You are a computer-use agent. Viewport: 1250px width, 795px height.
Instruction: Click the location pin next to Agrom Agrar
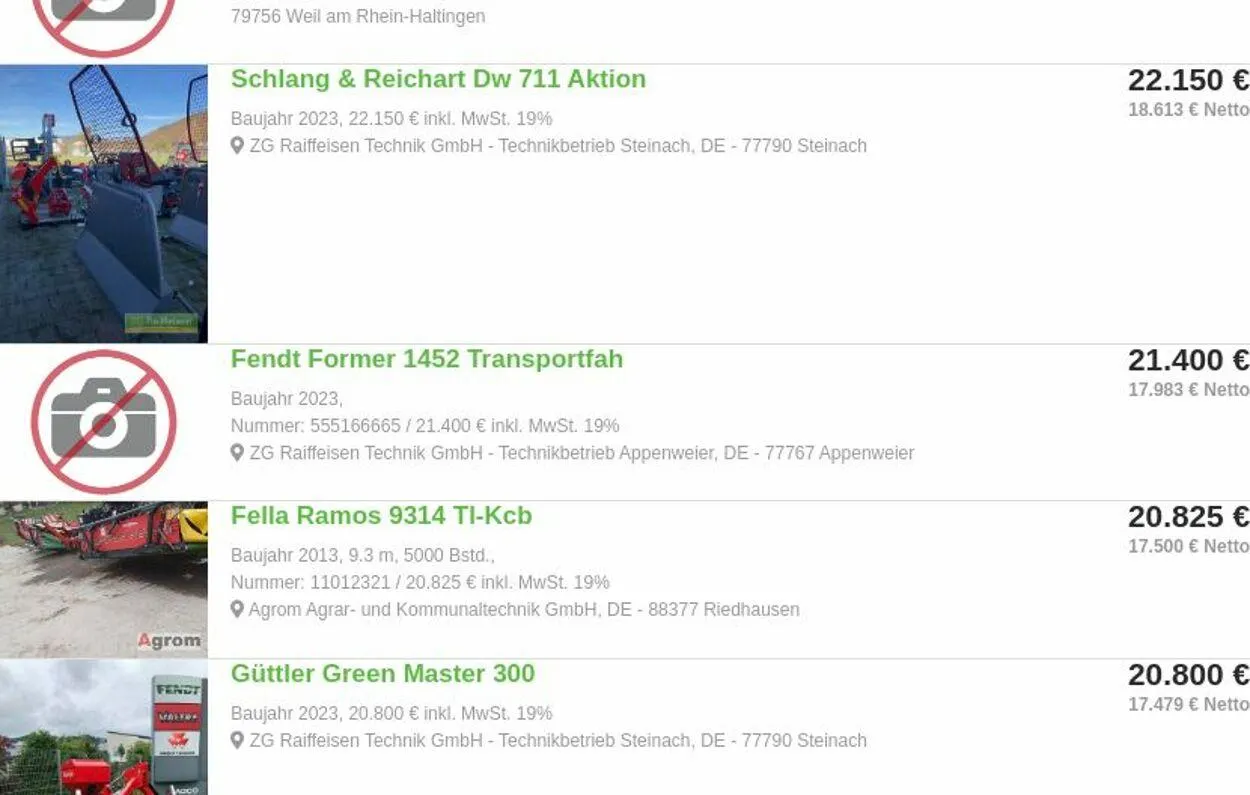(237, 609)
